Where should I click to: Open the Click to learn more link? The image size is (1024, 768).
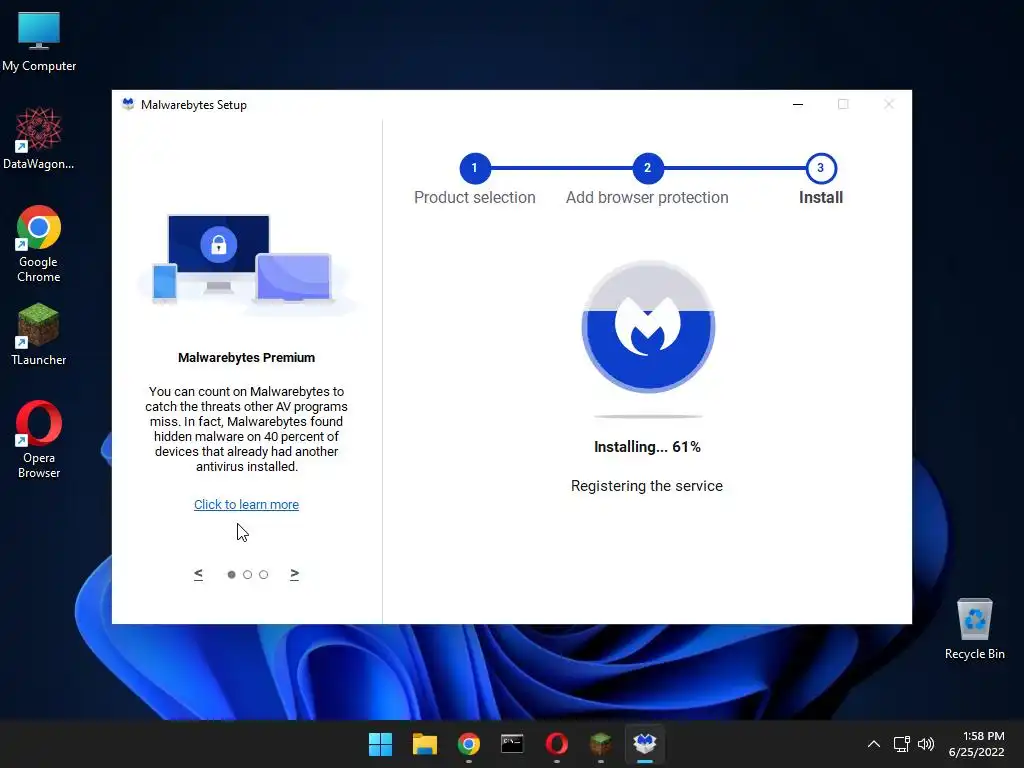[x=246, y=504]
